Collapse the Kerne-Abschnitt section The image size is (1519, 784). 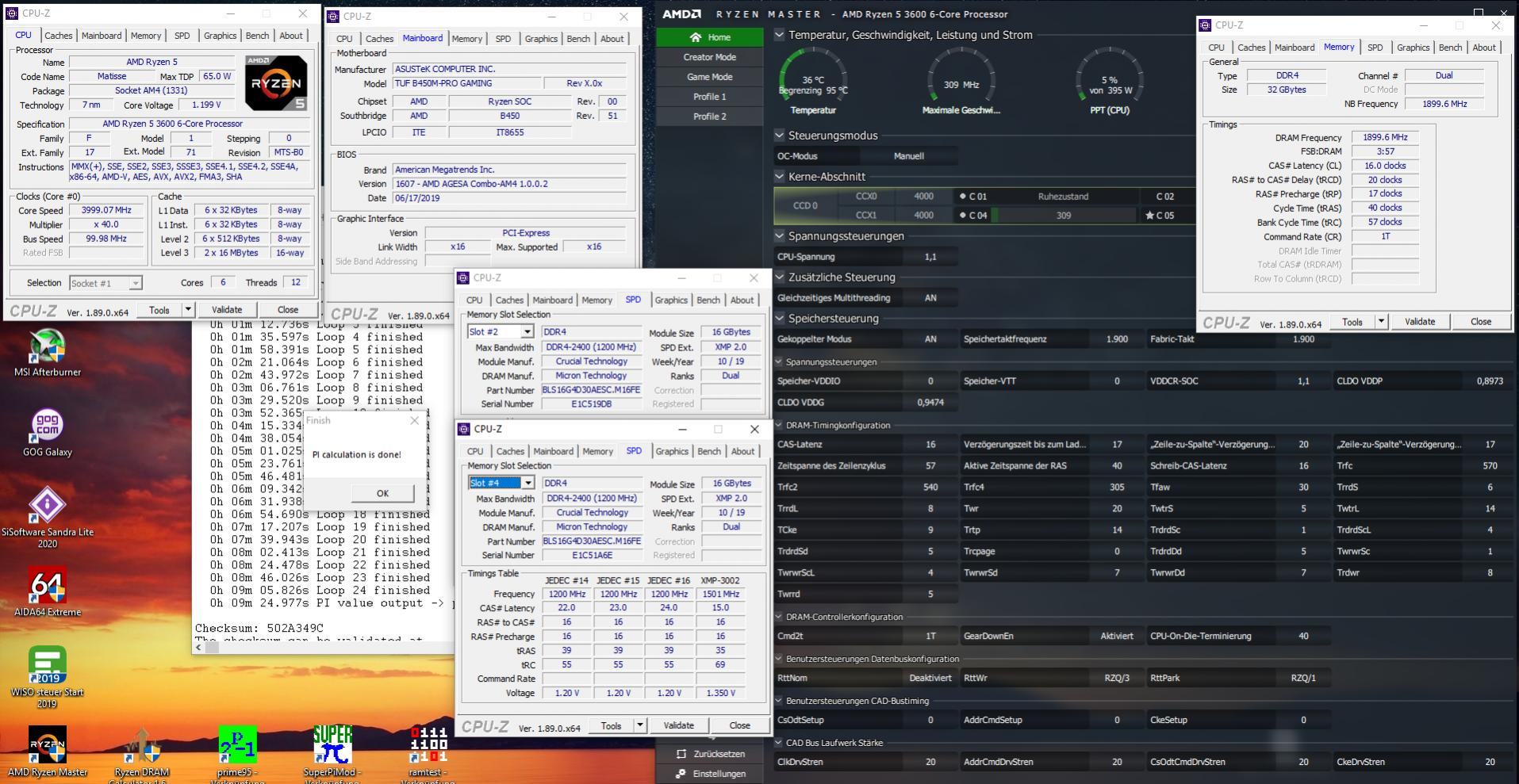click(x=779, y=177)
